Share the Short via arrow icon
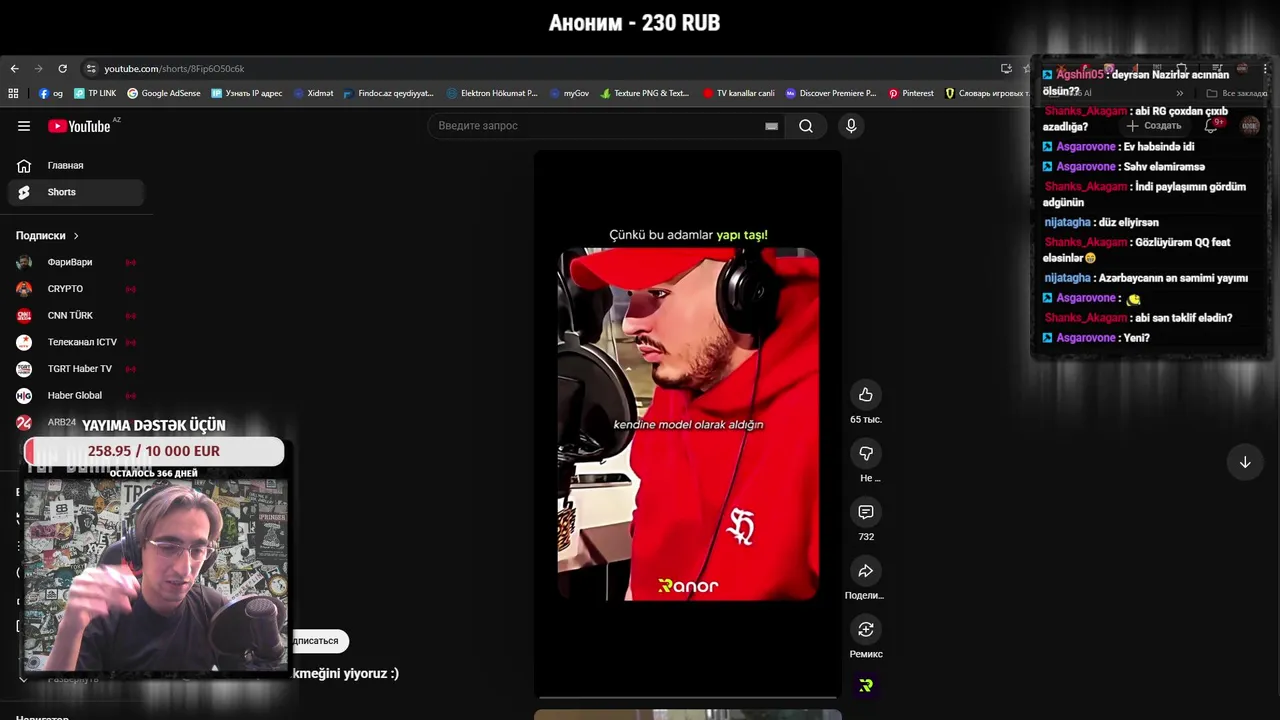 (x=866, y=571)
